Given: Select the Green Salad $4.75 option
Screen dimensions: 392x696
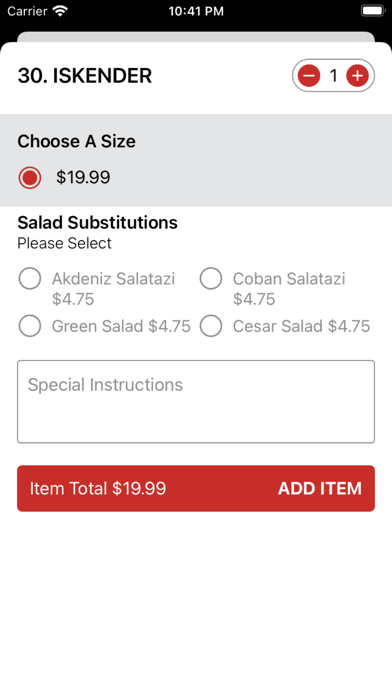Looking at the screenshot, I should pyautogui.click(x=30, y=326).
